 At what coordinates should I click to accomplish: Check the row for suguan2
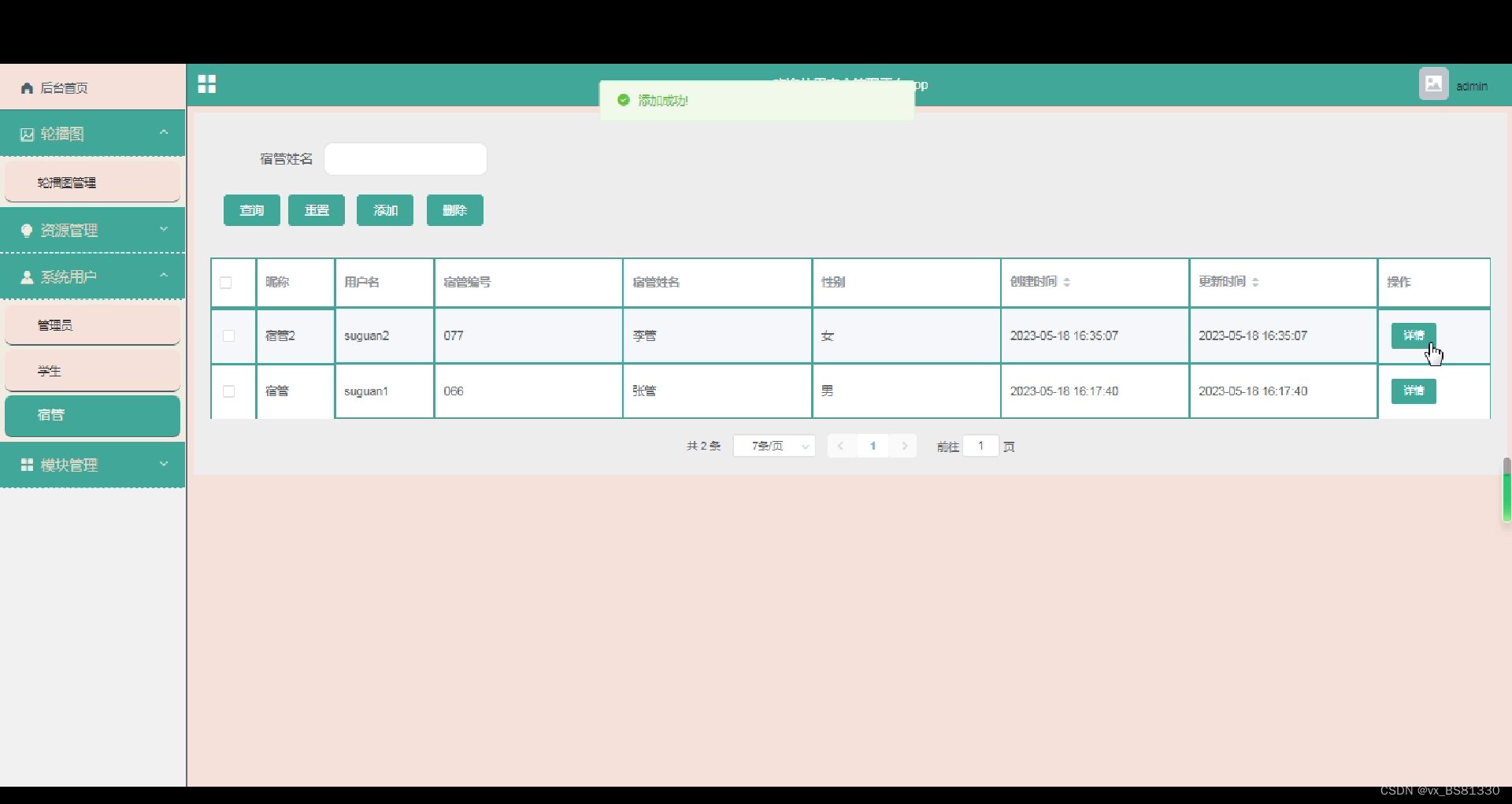click(229, 336)
